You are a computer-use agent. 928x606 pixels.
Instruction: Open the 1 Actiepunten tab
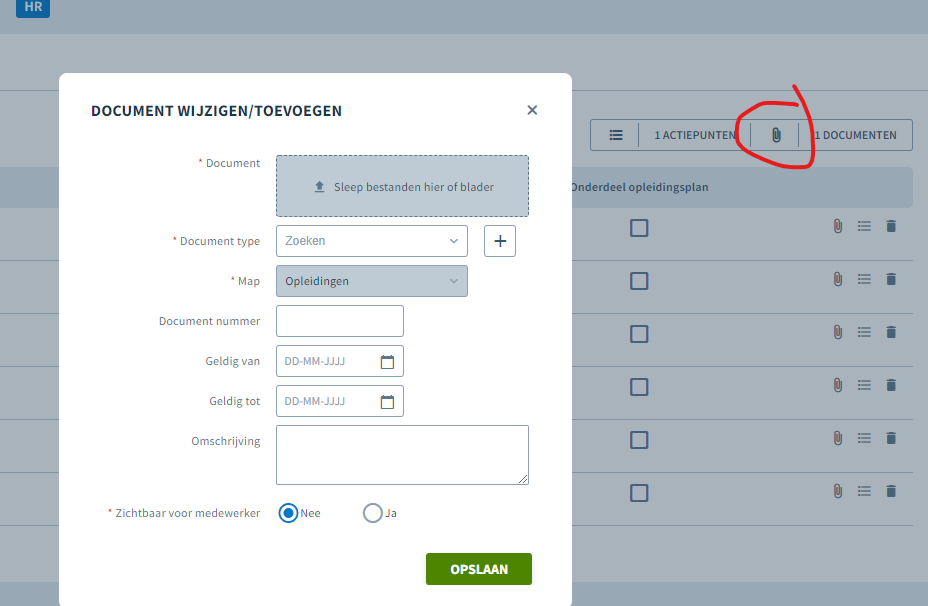tap(695, 135)
